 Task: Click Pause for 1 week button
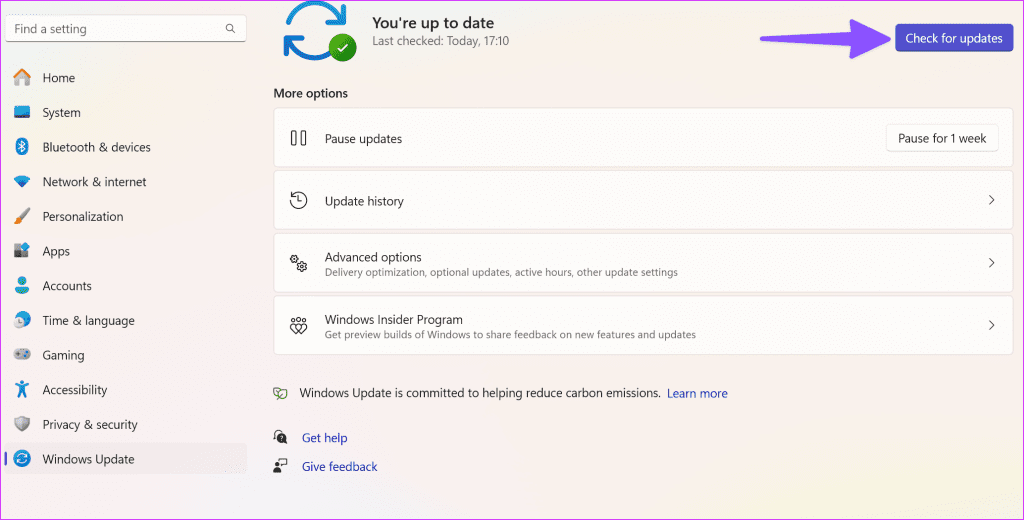click(942, 138)
